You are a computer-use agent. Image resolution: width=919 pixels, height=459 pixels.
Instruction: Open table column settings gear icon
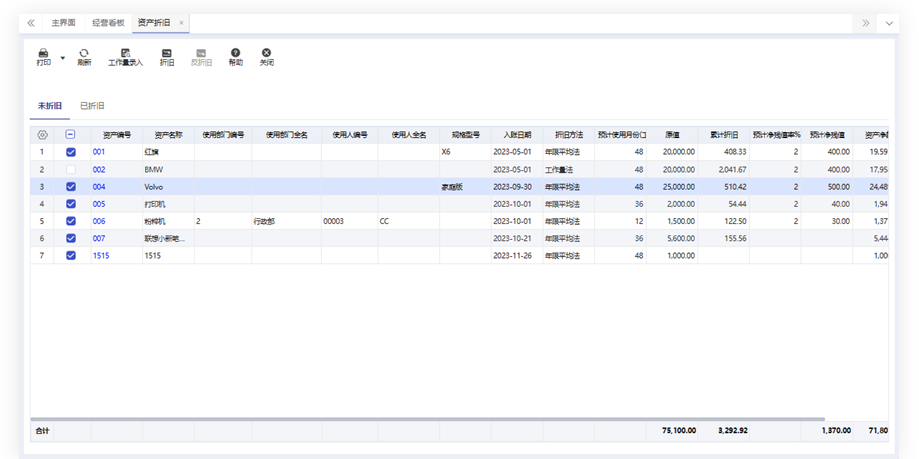click(42, 135)
